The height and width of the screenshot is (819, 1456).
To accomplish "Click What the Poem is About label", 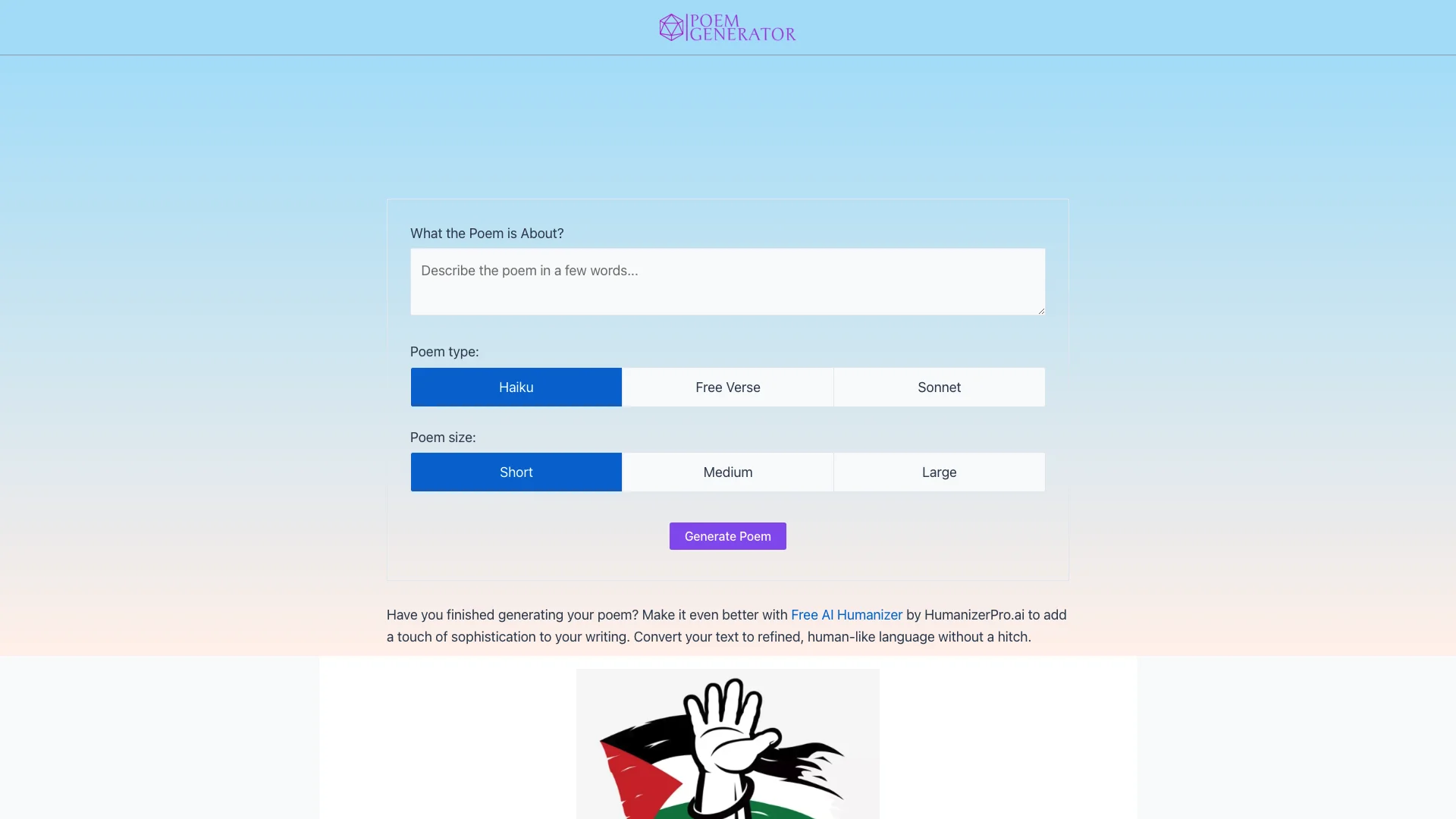I will [x=487, y=232].
